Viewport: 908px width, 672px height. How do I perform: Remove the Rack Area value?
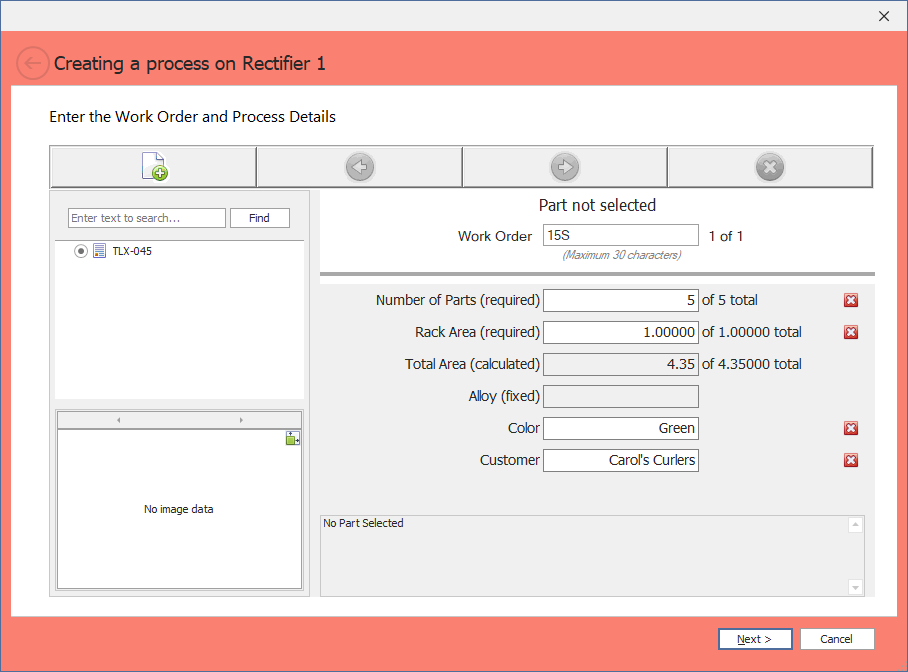pyautogui.click(x=851, y=332)
